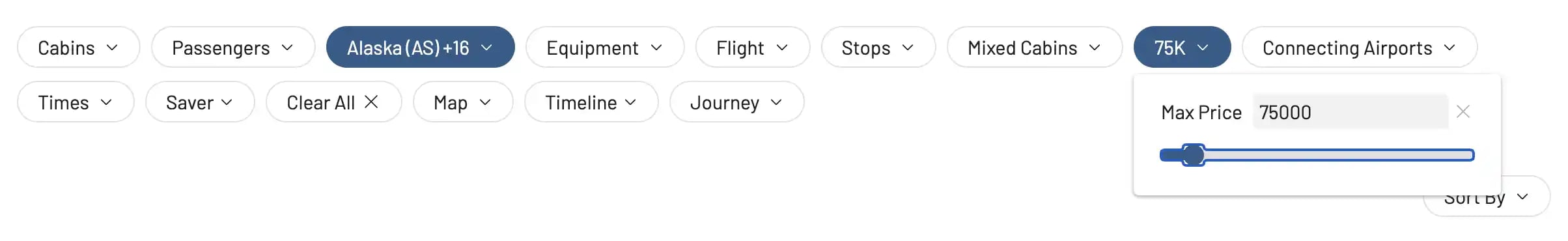
Task: Expand the Passengers filter
Action: click(233, 47)
